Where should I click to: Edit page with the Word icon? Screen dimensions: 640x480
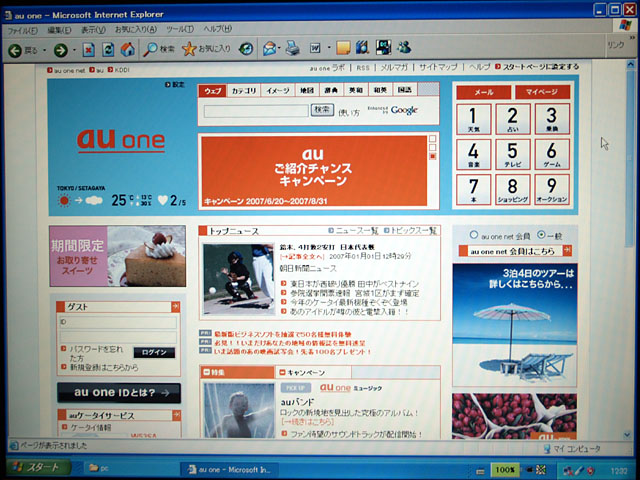point(315,48)
